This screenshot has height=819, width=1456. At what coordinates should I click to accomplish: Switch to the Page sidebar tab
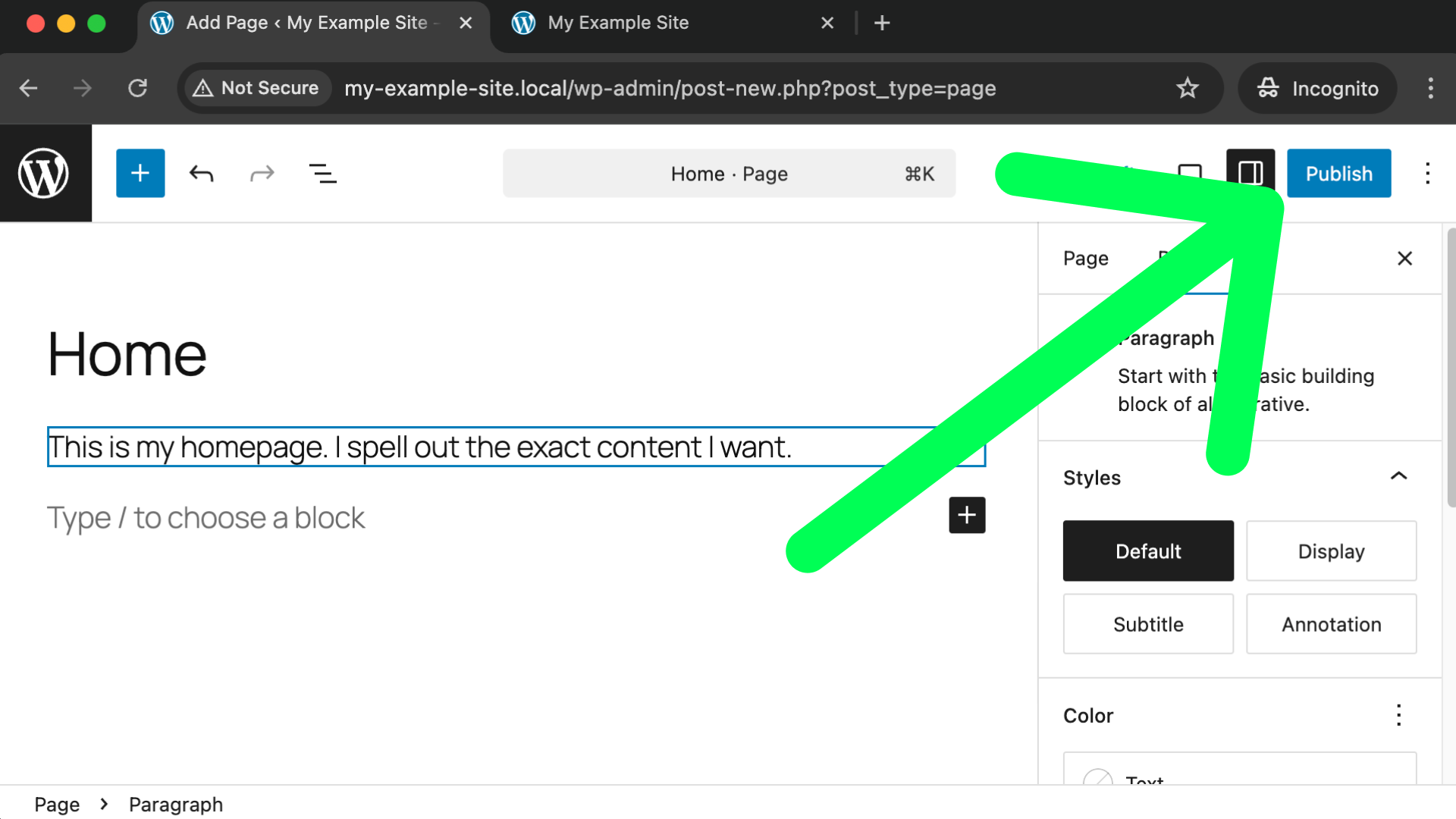point(1085,259)
